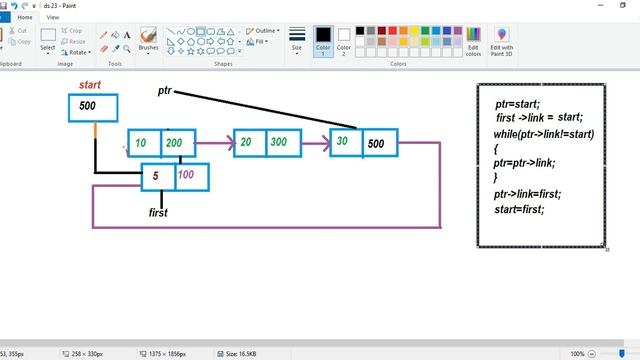Viewport: 640px width, 360px height.
Task: Select the Text tool
Action: (x=127, y=35)
